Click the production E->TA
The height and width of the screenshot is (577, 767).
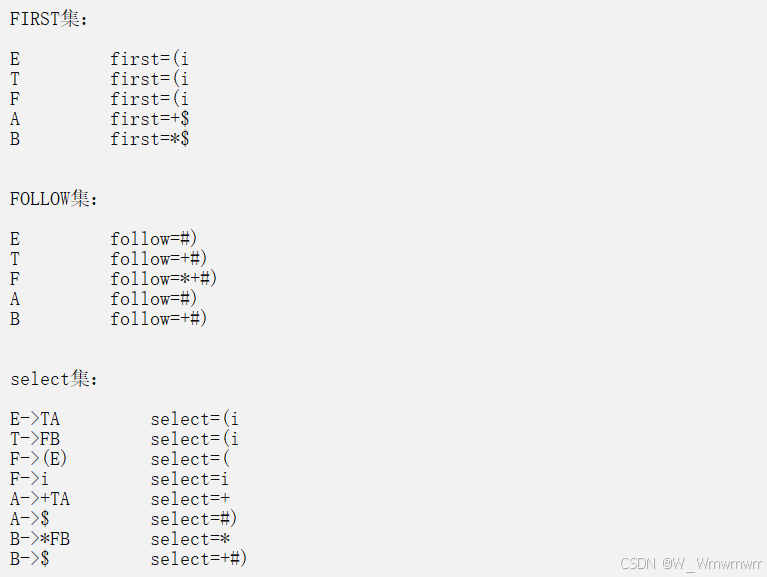[x=35, y=419]
